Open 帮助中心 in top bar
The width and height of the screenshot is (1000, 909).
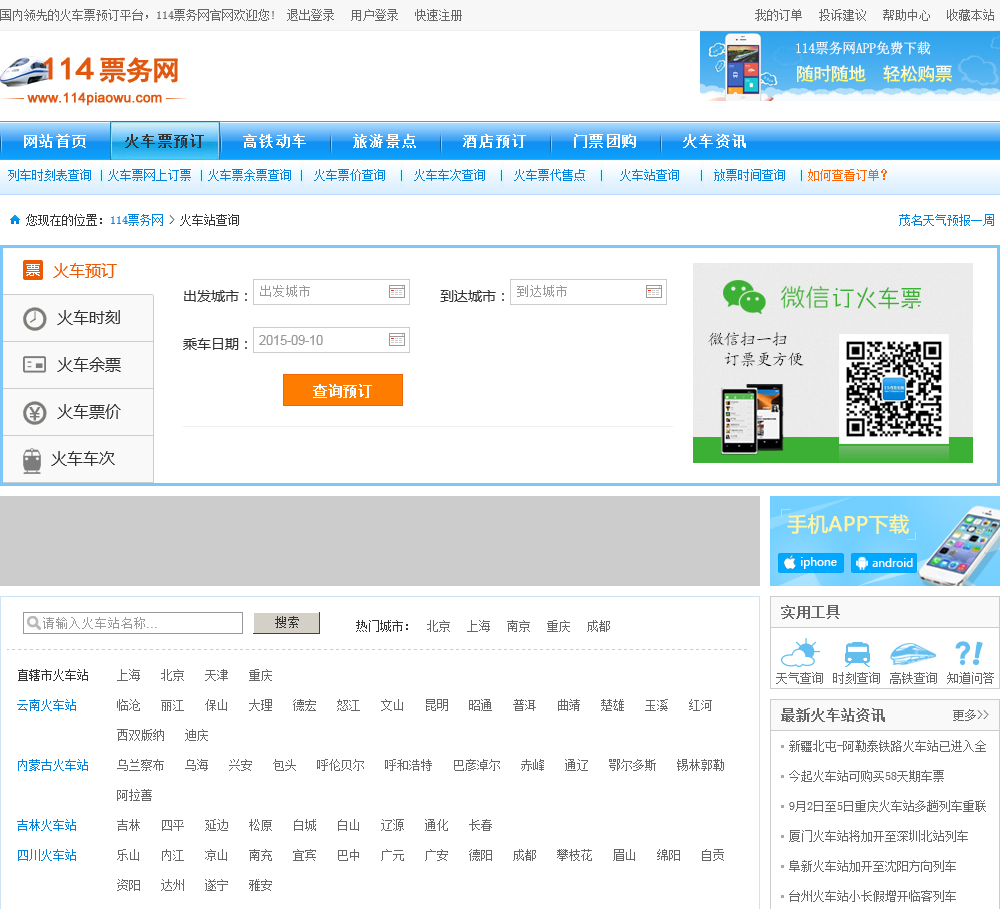pyautogui.click(x=906, y=15)
